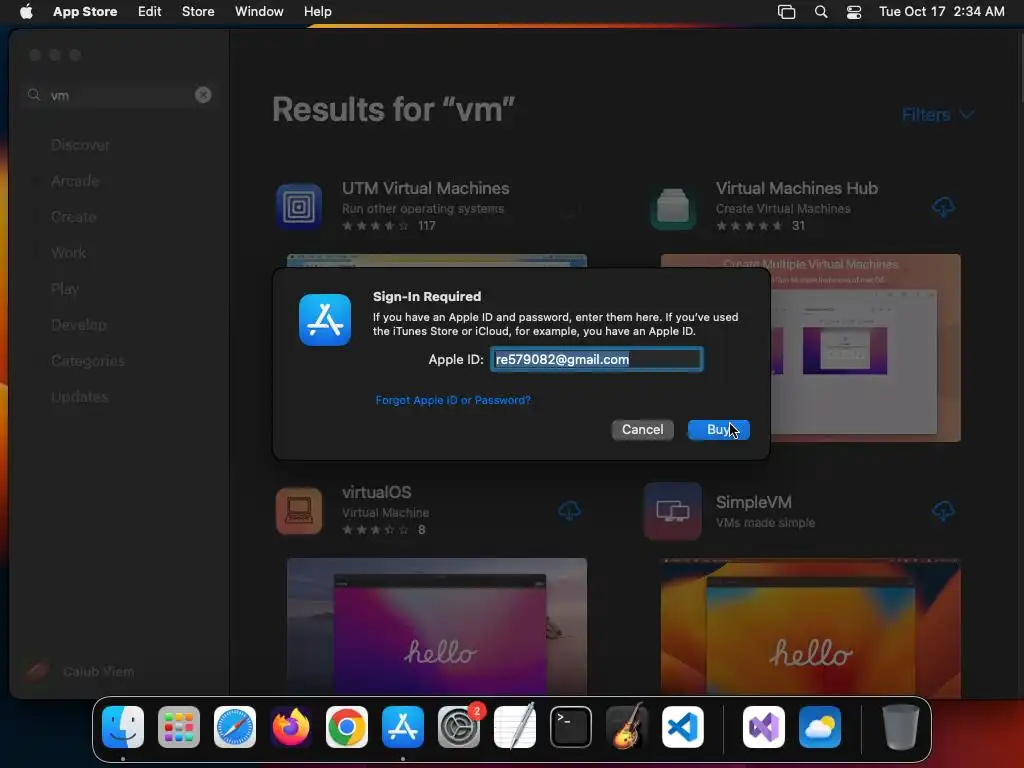This screenshot has height=768, width=1024.
Task: Open TextEdit from the Dock
Action: [515, 727]
